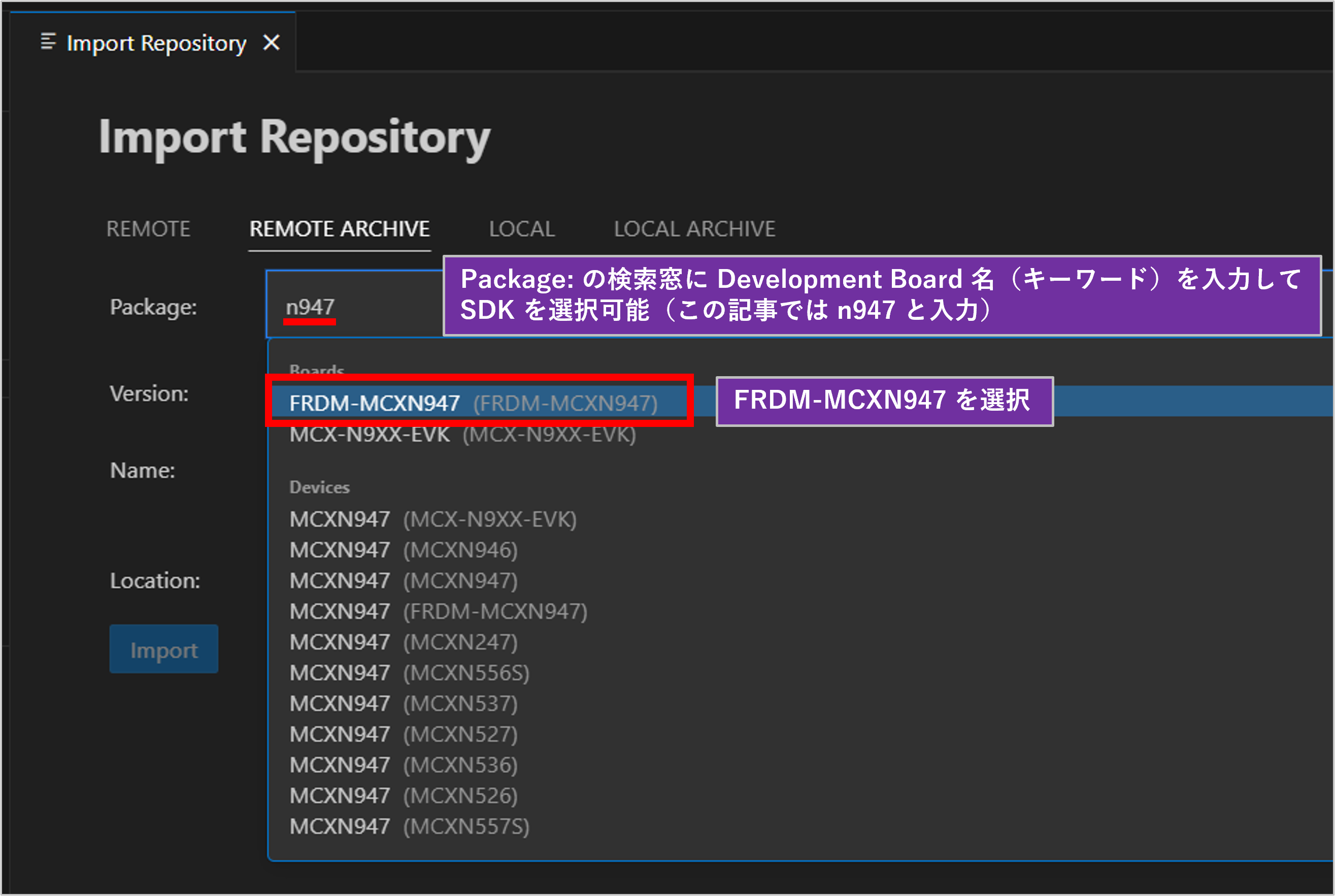Click the Package search field with n947
The height and width of the screenshot is (896, 1335).
point(354,307)
